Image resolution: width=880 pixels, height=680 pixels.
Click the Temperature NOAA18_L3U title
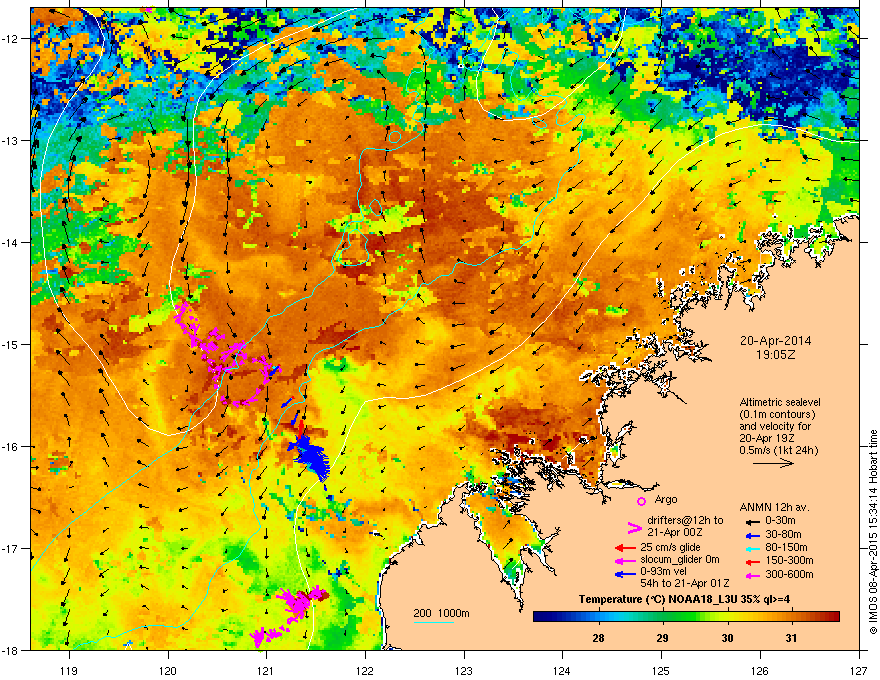pos(684,599)
